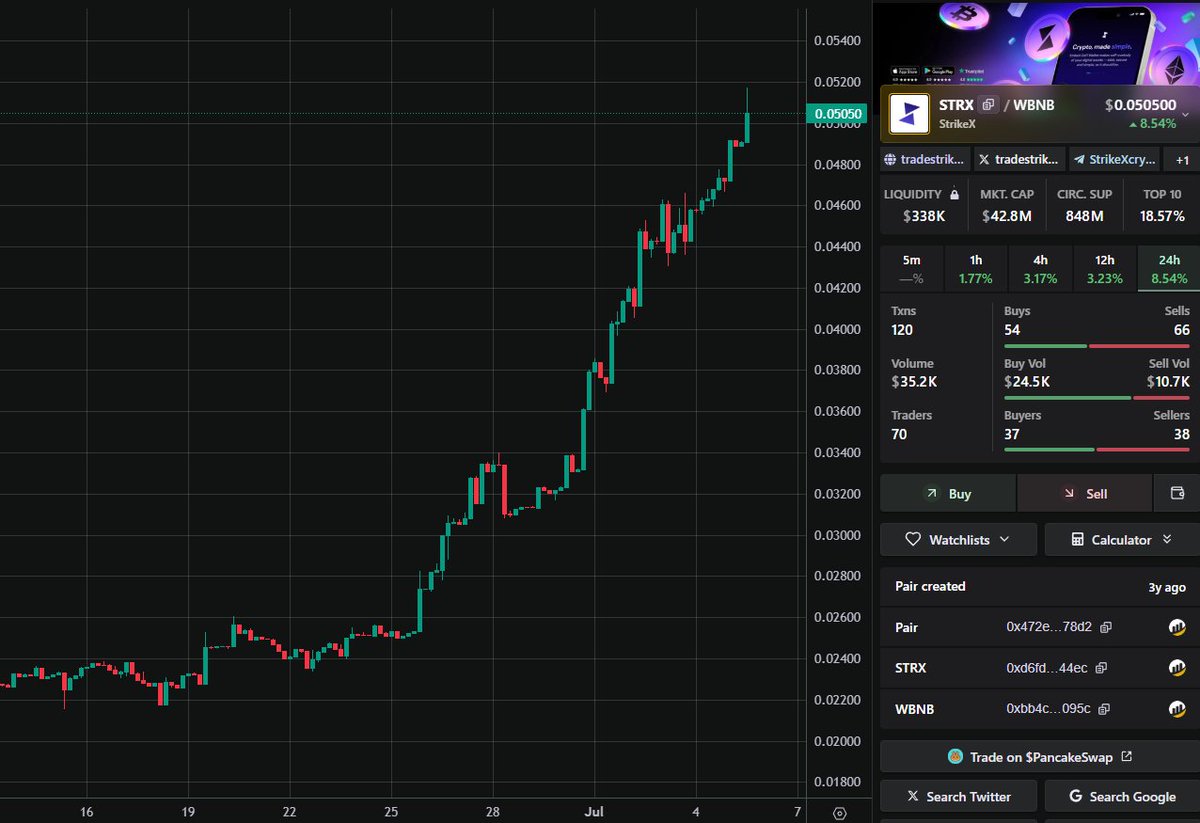Viewport: 1200px width, 823px height.
Task: Click the PancakeSwap logo icon
Action: 955,757
